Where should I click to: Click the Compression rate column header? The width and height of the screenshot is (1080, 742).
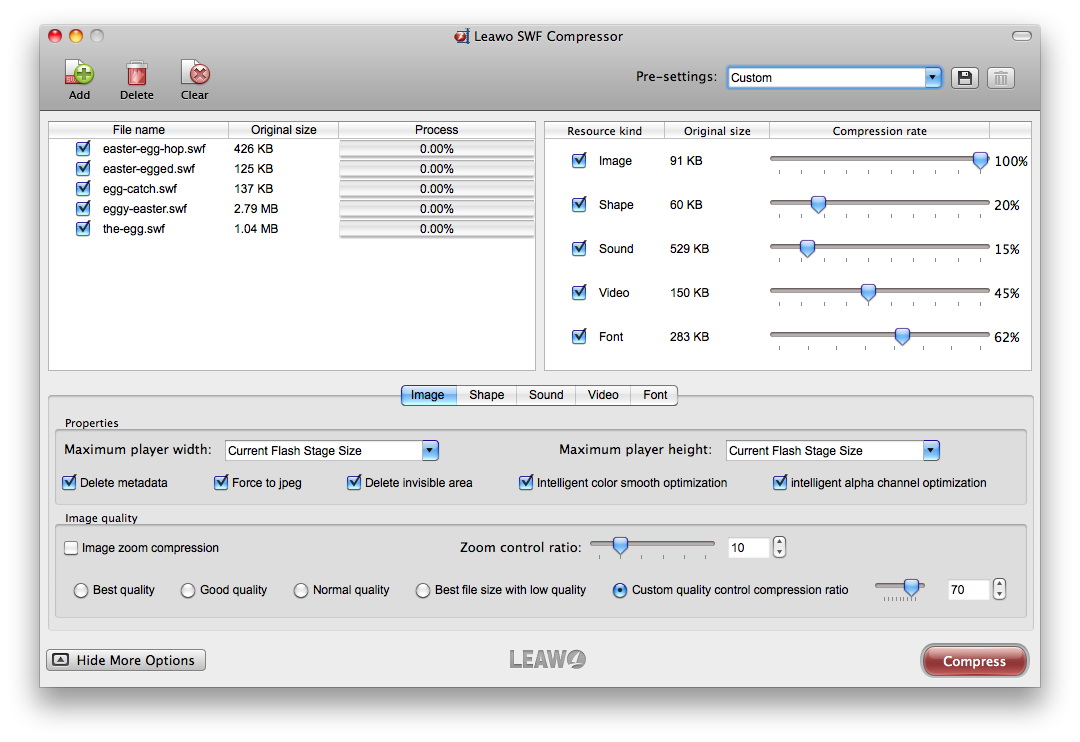(879, 131)
